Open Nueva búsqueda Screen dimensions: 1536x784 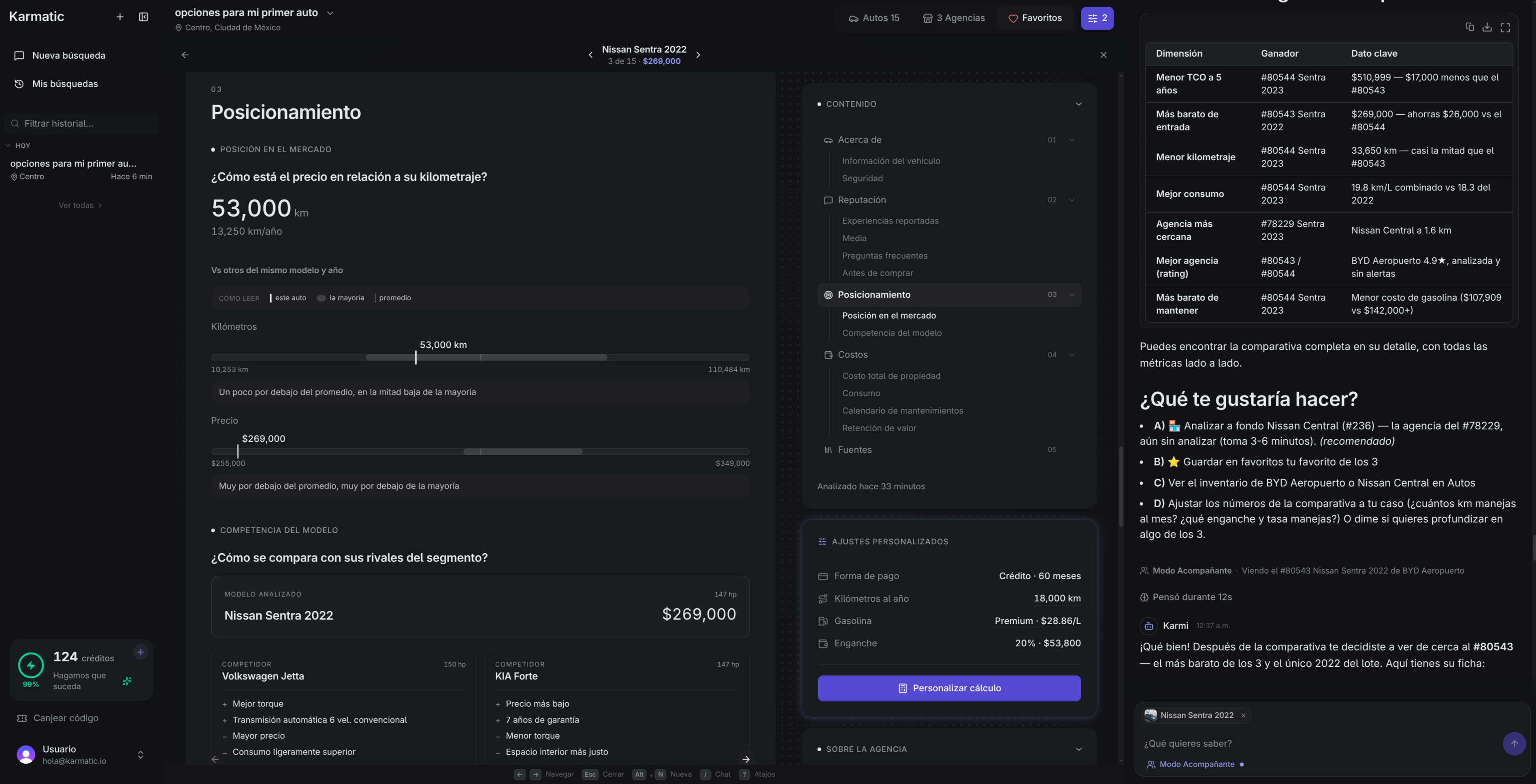[82, 55]
